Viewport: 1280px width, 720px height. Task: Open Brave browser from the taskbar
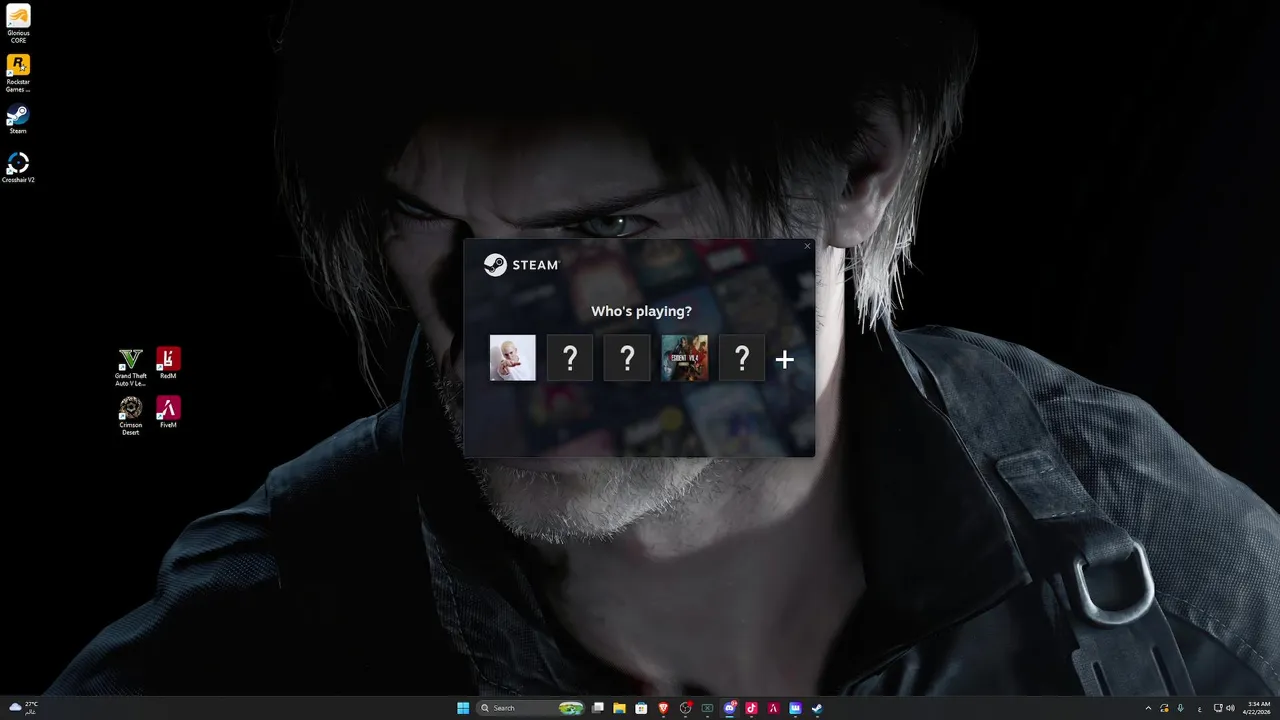pos(663,708)
